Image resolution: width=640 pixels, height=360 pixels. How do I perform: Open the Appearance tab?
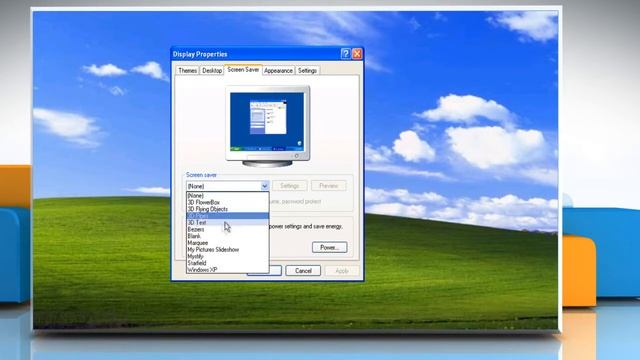[x=278, y=71]
